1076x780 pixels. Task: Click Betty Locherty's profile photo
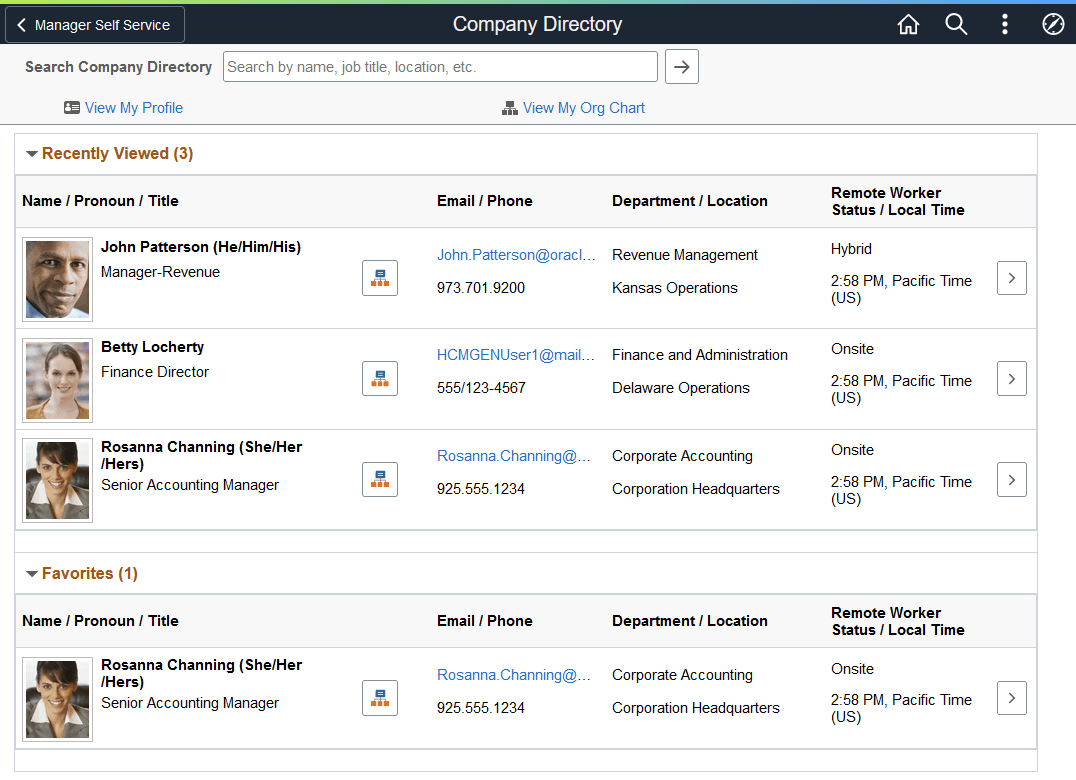pos(58,379)
